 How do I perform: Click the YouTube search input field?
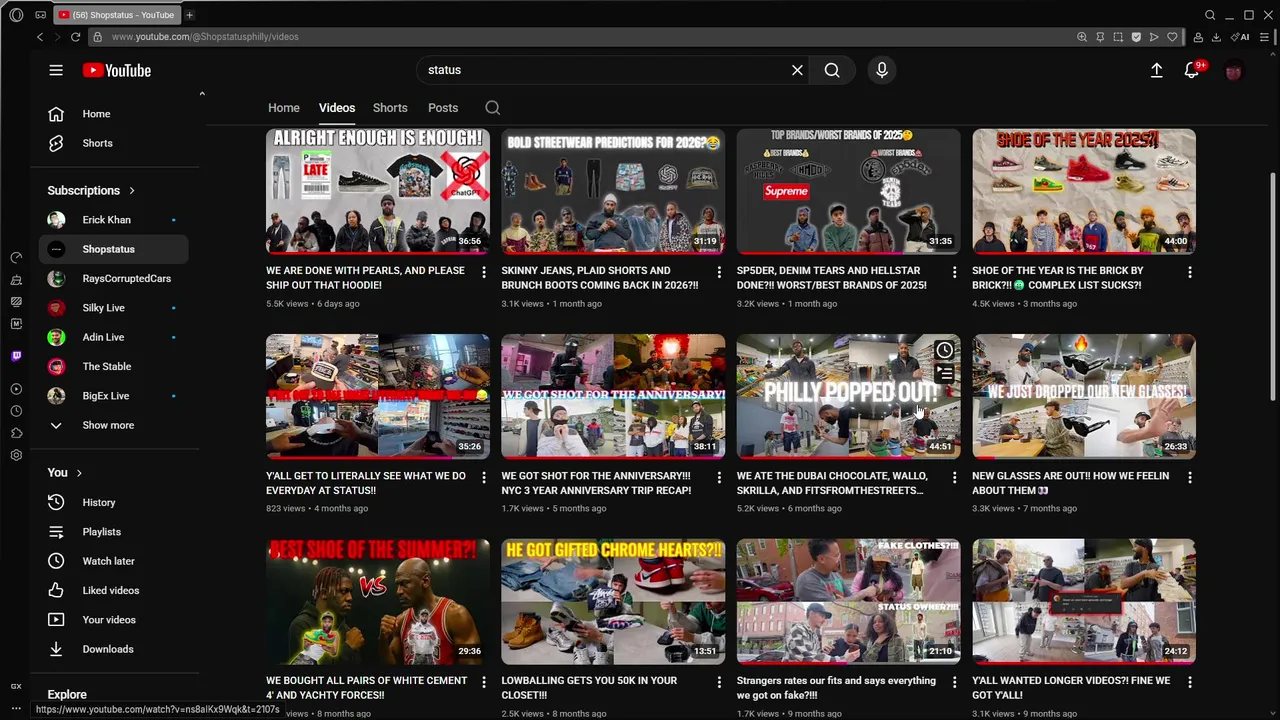[605, 70]
